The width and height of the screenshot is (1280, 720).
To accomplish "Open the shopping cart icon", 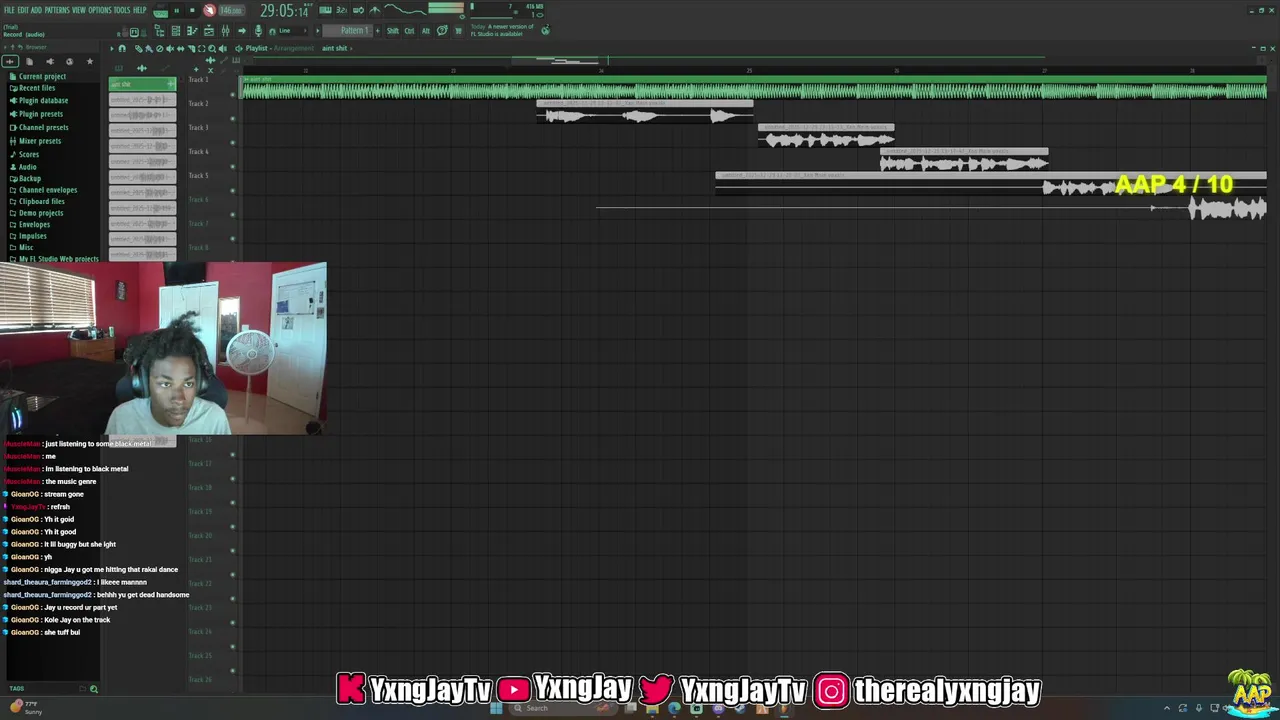I will click(458, 31).
